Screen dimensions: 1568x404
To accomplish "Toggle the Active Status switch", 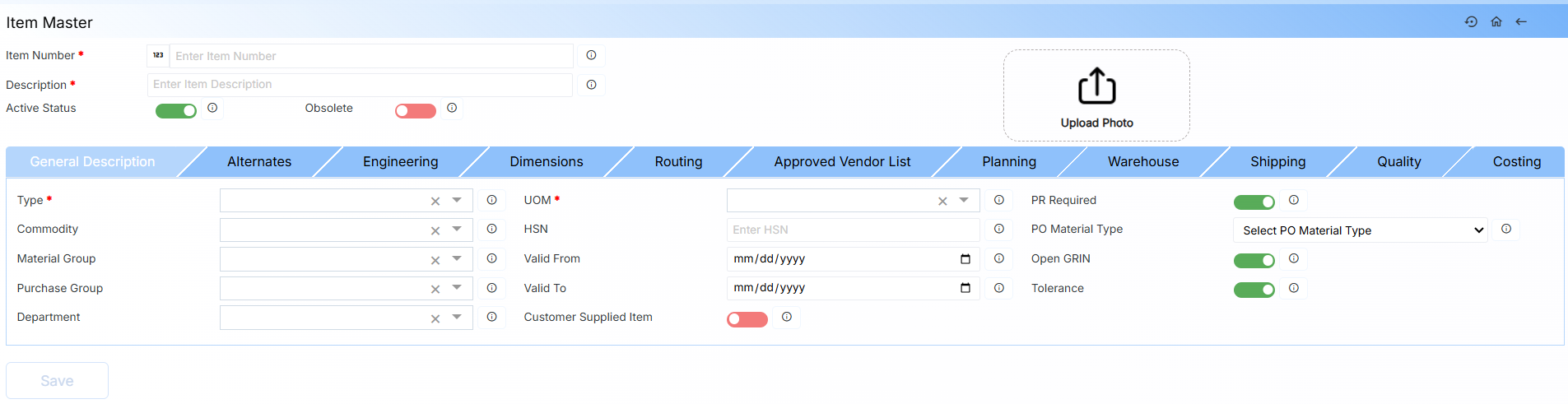I will pyautogui.click(x=176, y=111).
